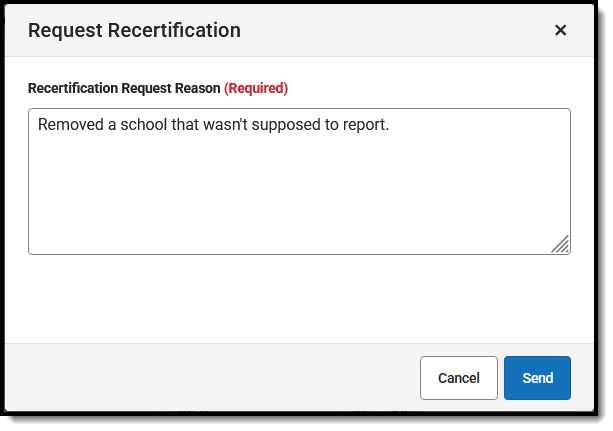Place cursor after 'report.' in textarea
Viewport: 613px width, 431px height.
[x=389, y=125]
